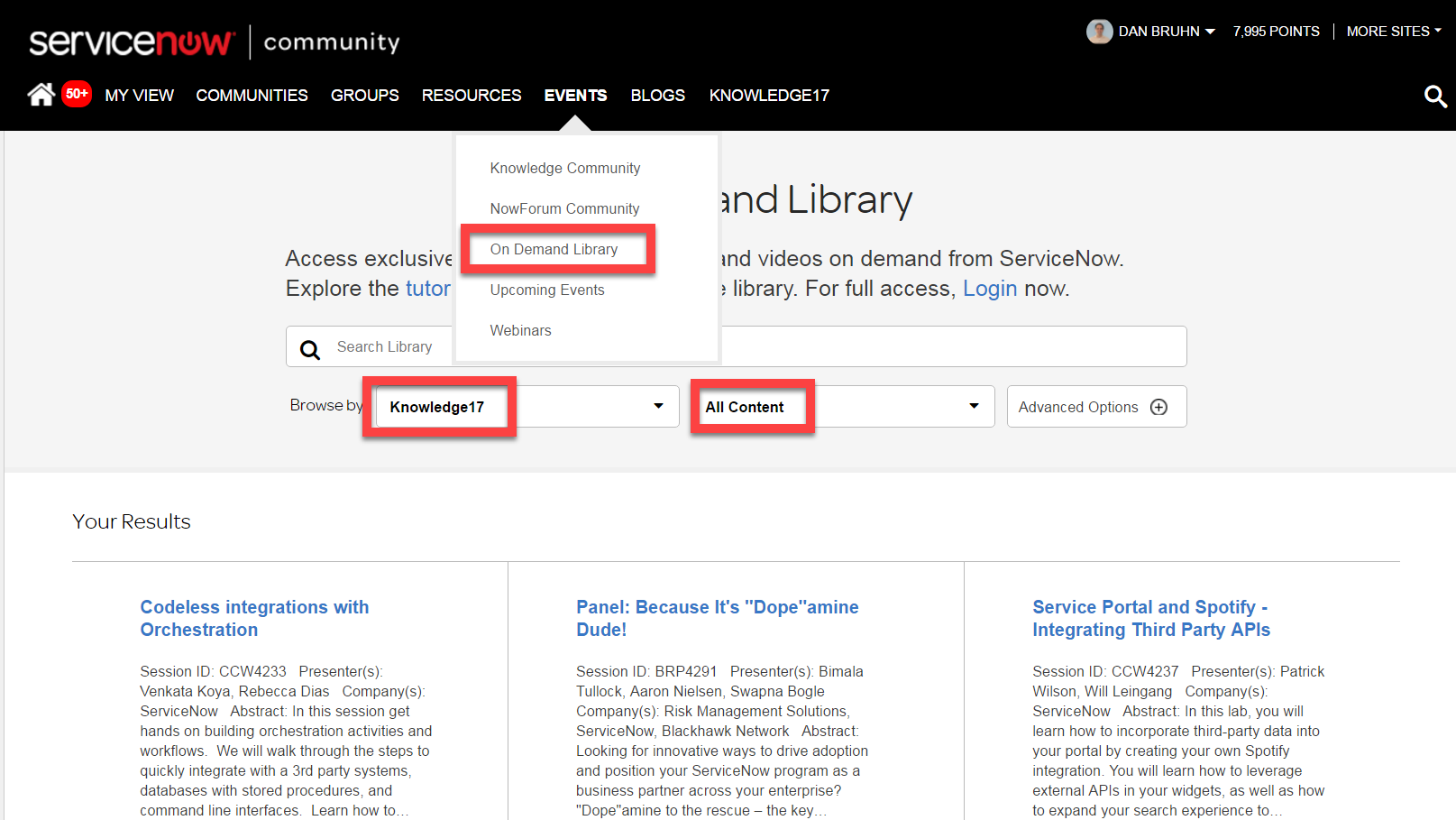This screenshot has width=1456, height=820.
Task: Select the Knowledge17 browse filter
Action: tap(439, 407)
